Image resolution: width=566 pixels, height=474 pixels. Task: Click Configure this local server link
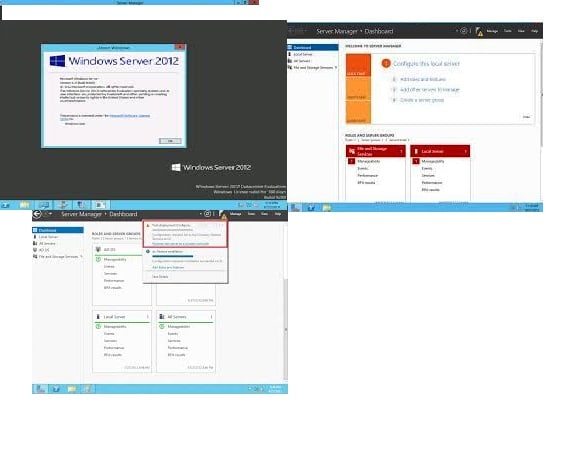pos(426,64)
